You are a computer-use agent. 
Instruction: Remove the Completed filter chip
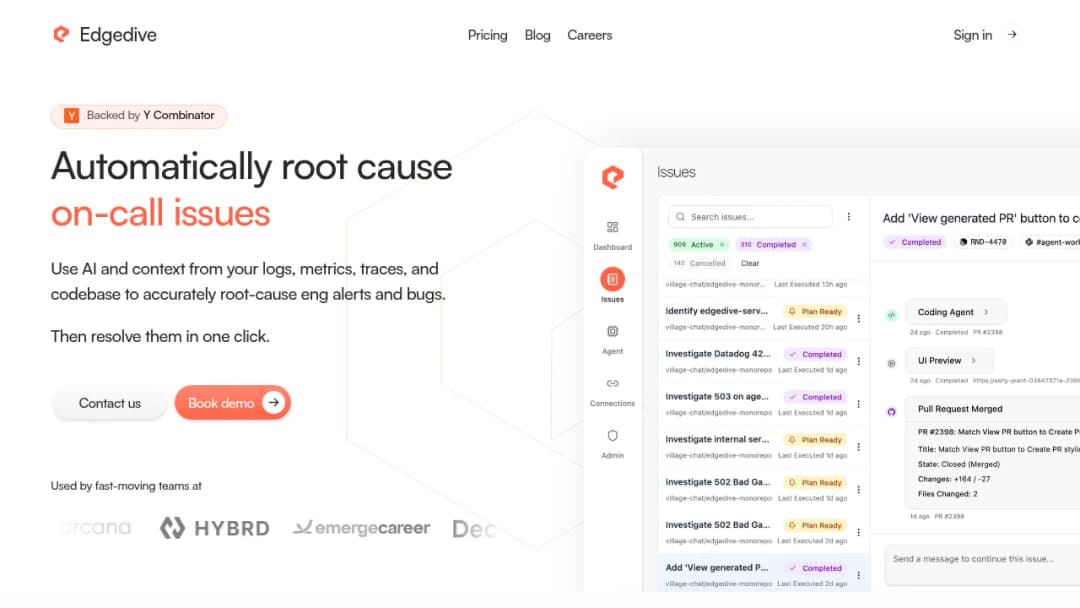[804, 244]
